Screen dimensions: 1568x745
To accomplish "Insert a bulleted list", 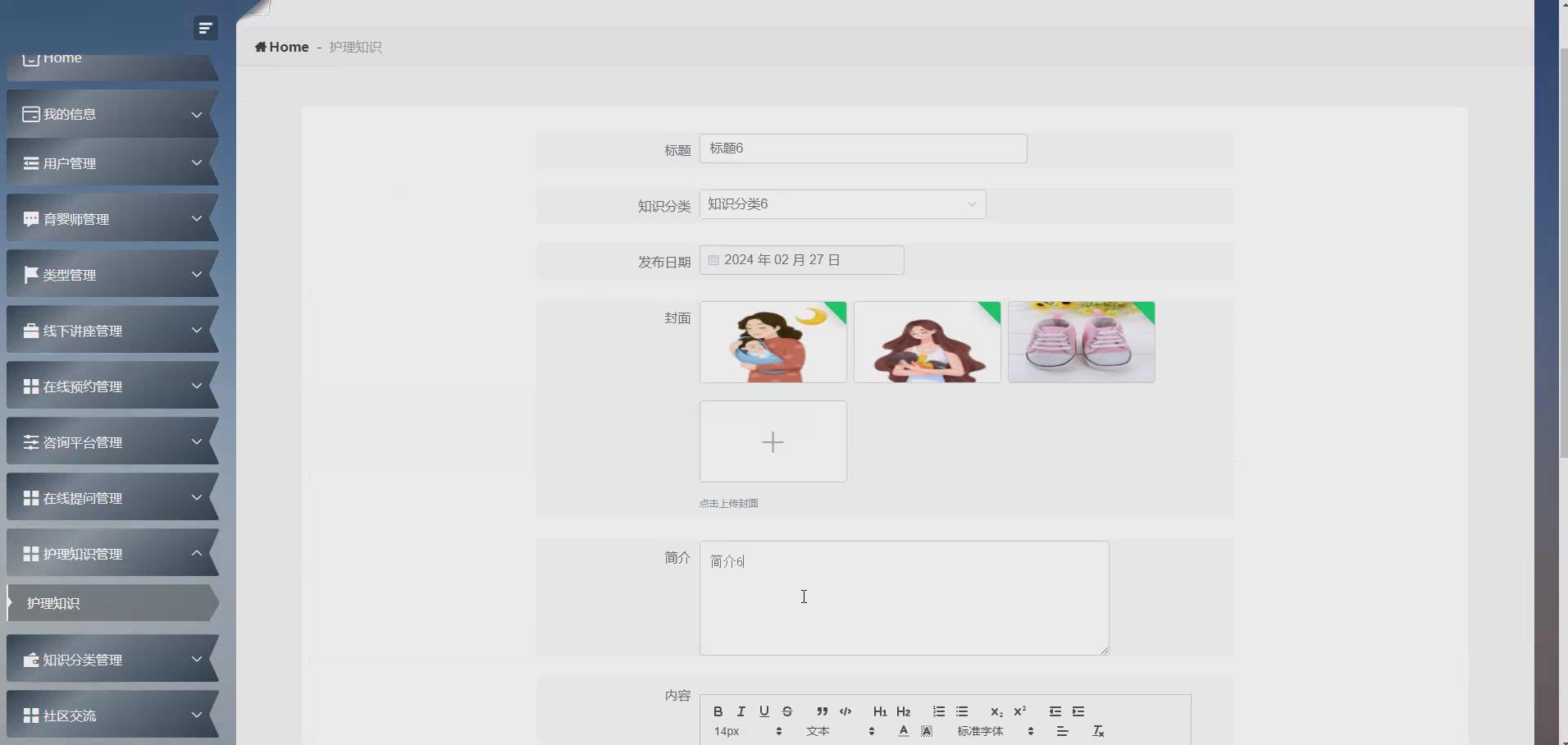I will pos(962,711).
